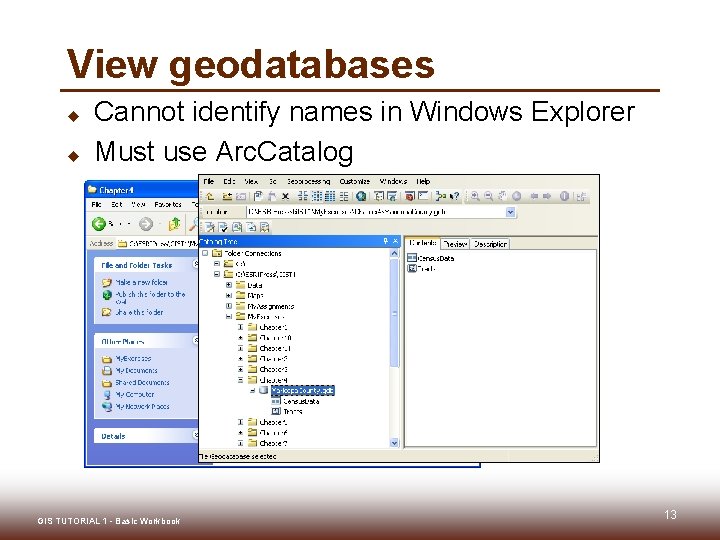Screen dimensions: 720x540
Task: Click CensusData icon in Contents pane
Action: 412,258
